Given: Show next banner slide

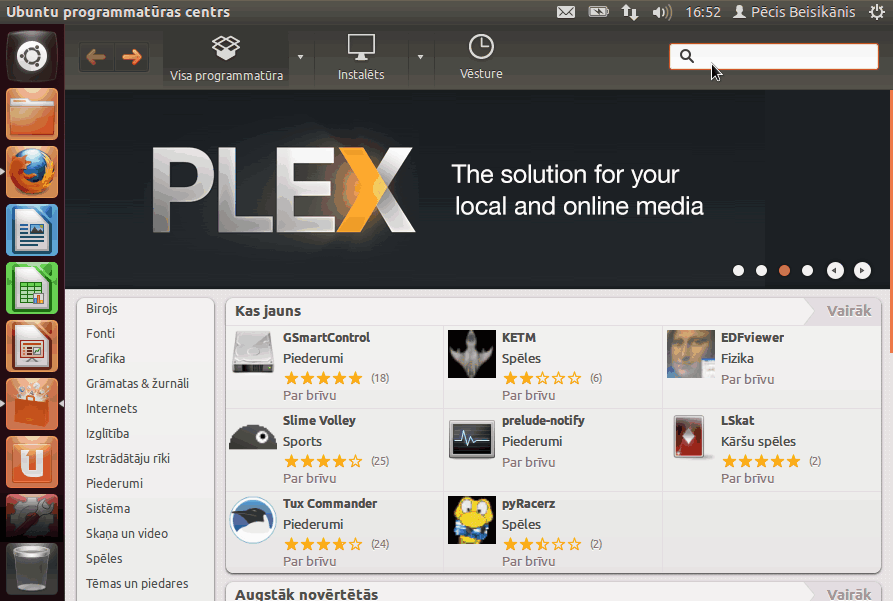Looking at the screenshot, I should pyautogui.click(x=862, y=271).
